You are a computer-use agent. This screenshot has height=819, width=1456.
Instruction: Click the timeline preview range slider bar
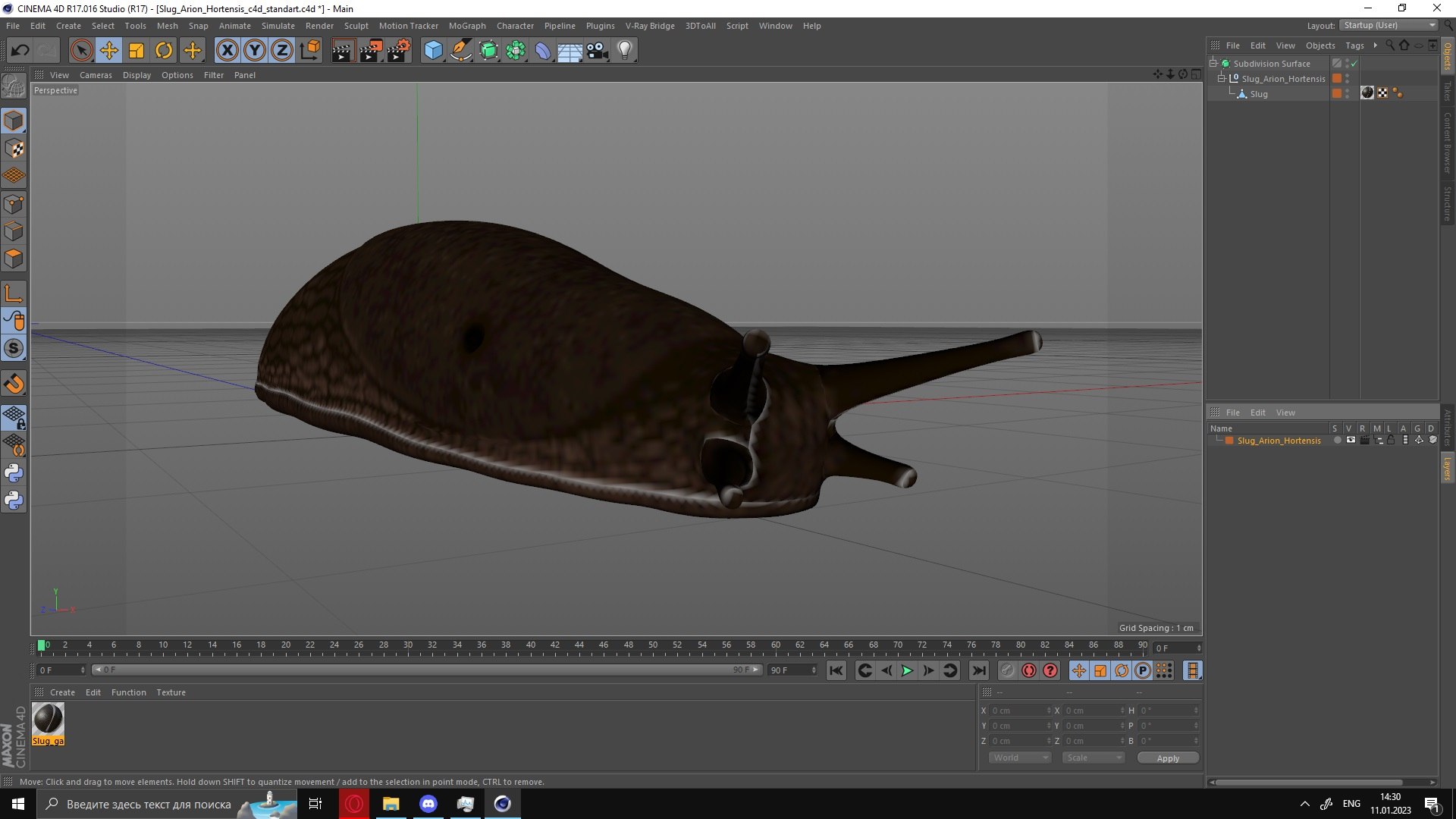[x=427, y=670]
